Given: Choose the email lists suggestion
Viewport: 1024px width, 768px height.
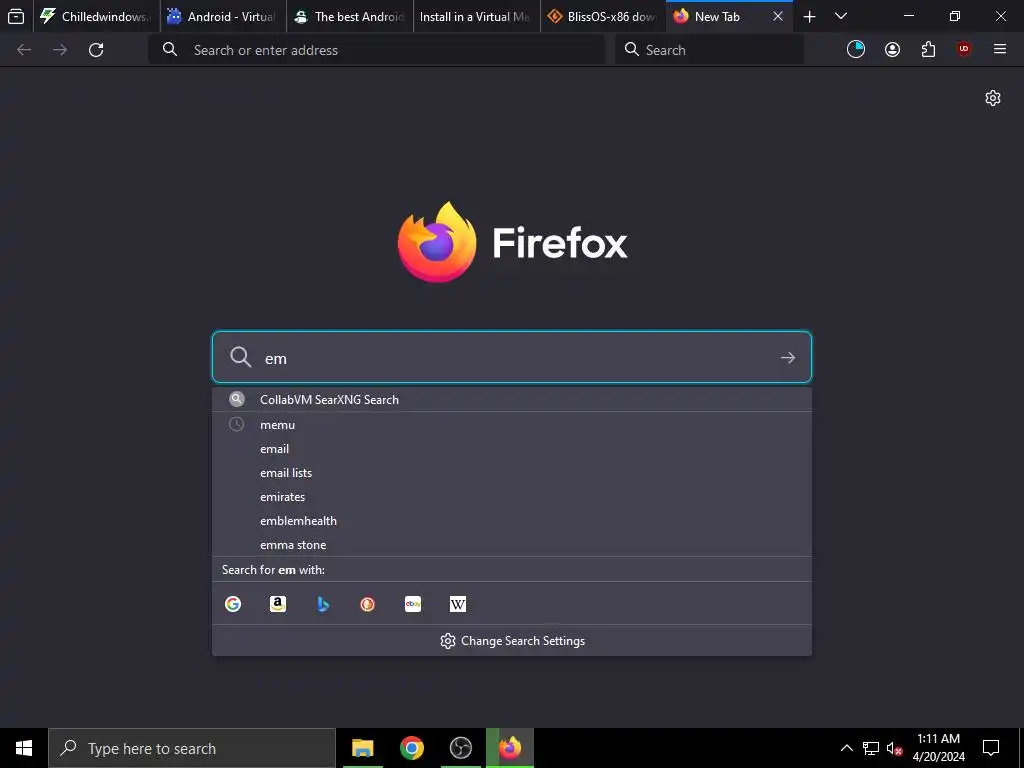Looking at the screenshot, I should click(512, 473).
